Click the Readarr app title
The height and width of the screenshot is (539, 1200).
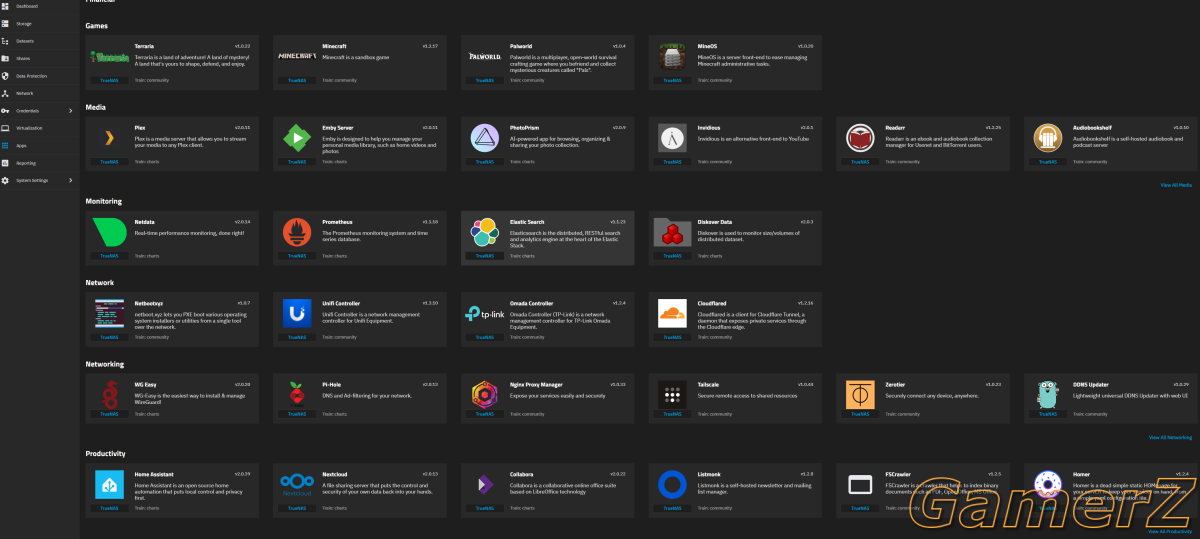(x=895, y=128)
